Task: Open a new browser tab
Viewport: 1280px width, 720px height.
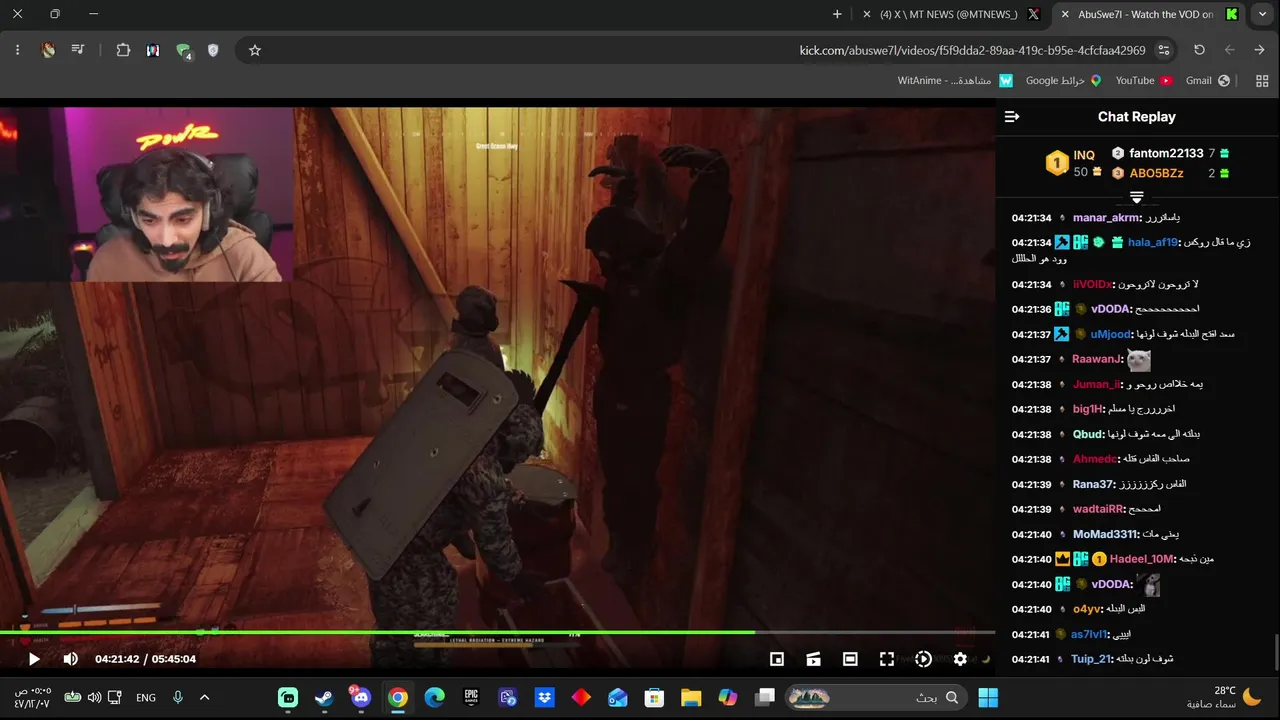Action: [837, 14]
